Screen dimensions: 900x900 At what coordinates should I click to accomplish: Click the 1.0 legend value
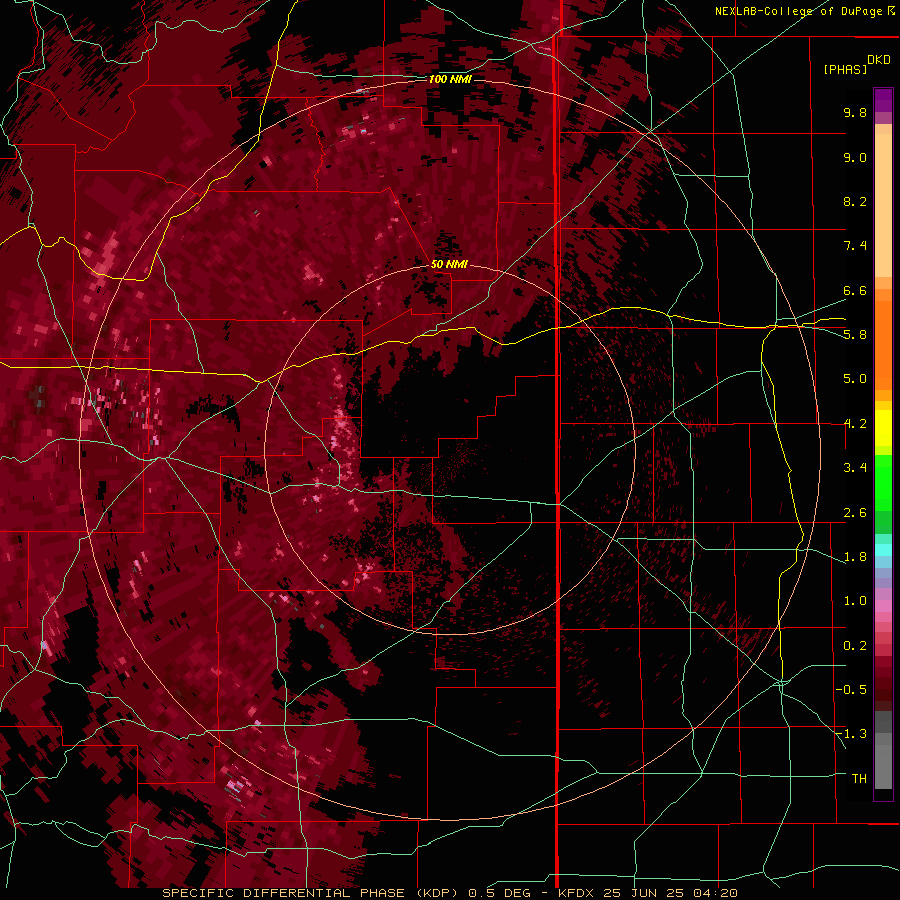pos(855,601)
